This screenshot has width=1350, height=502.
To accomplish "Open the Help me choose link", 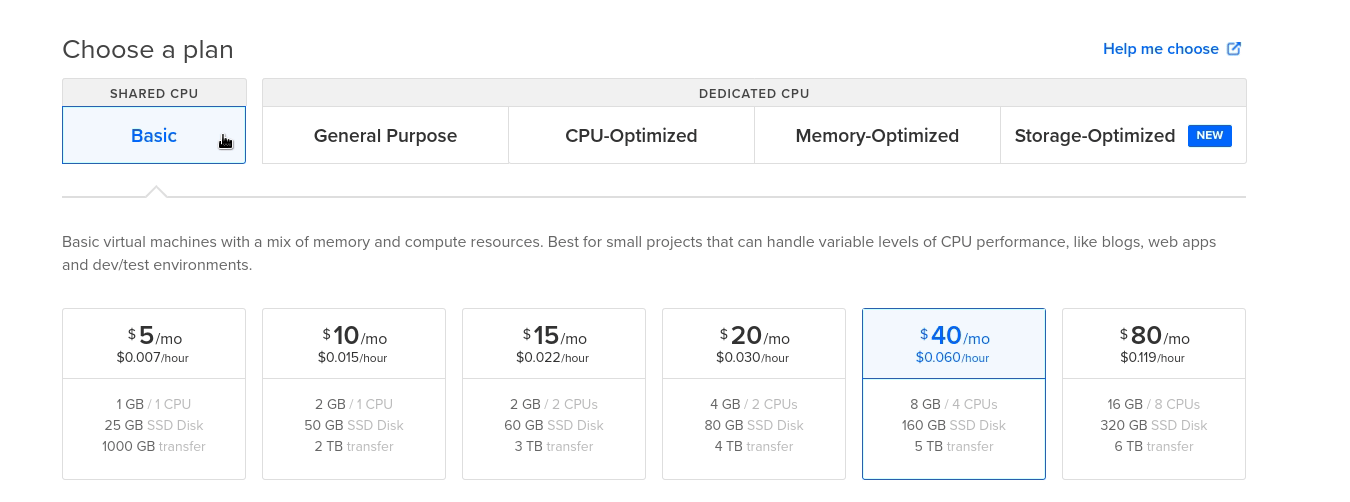I will (x=1160, y=49).
